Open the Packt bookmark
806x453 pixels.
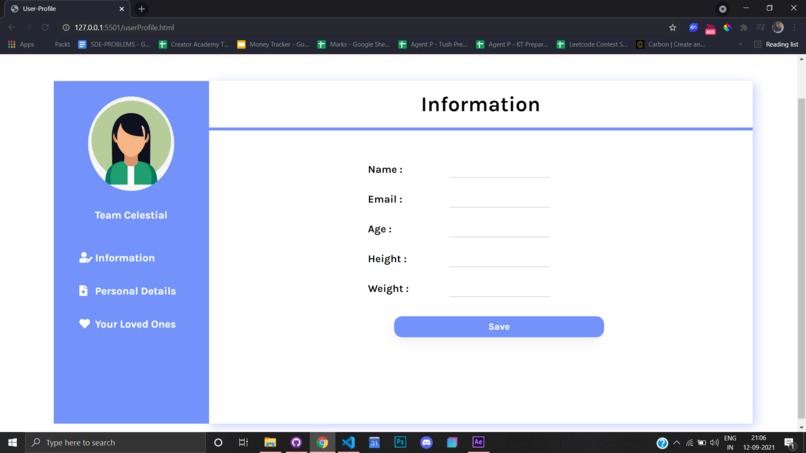pos(62,44)
